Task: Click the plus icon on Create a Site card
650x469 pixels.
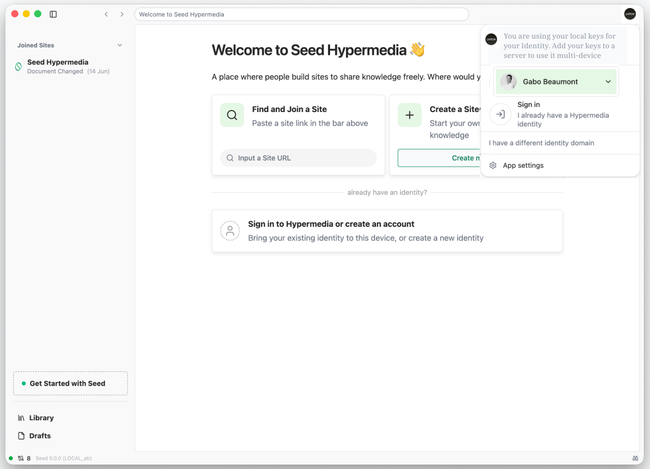Action: point(410,115)
